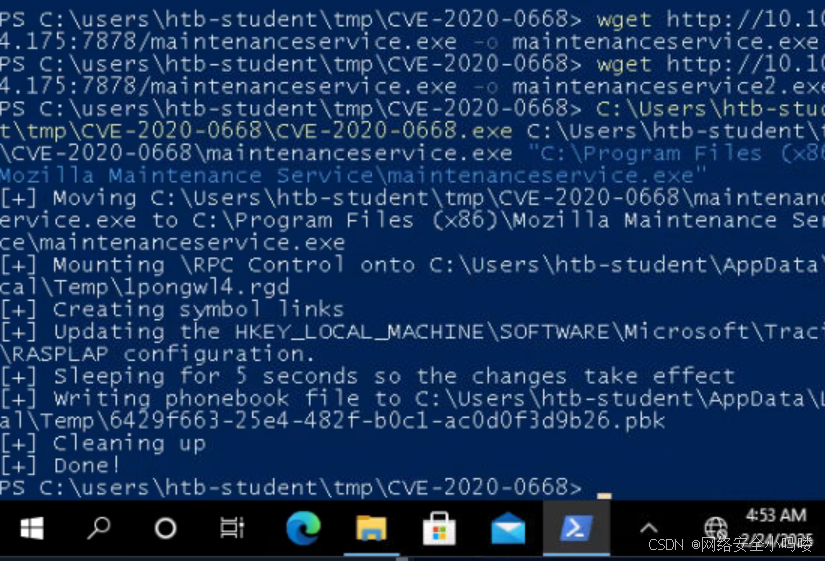825x561 pixels.
Task: Open Mail app from taskbar
Action: (508, 528)
